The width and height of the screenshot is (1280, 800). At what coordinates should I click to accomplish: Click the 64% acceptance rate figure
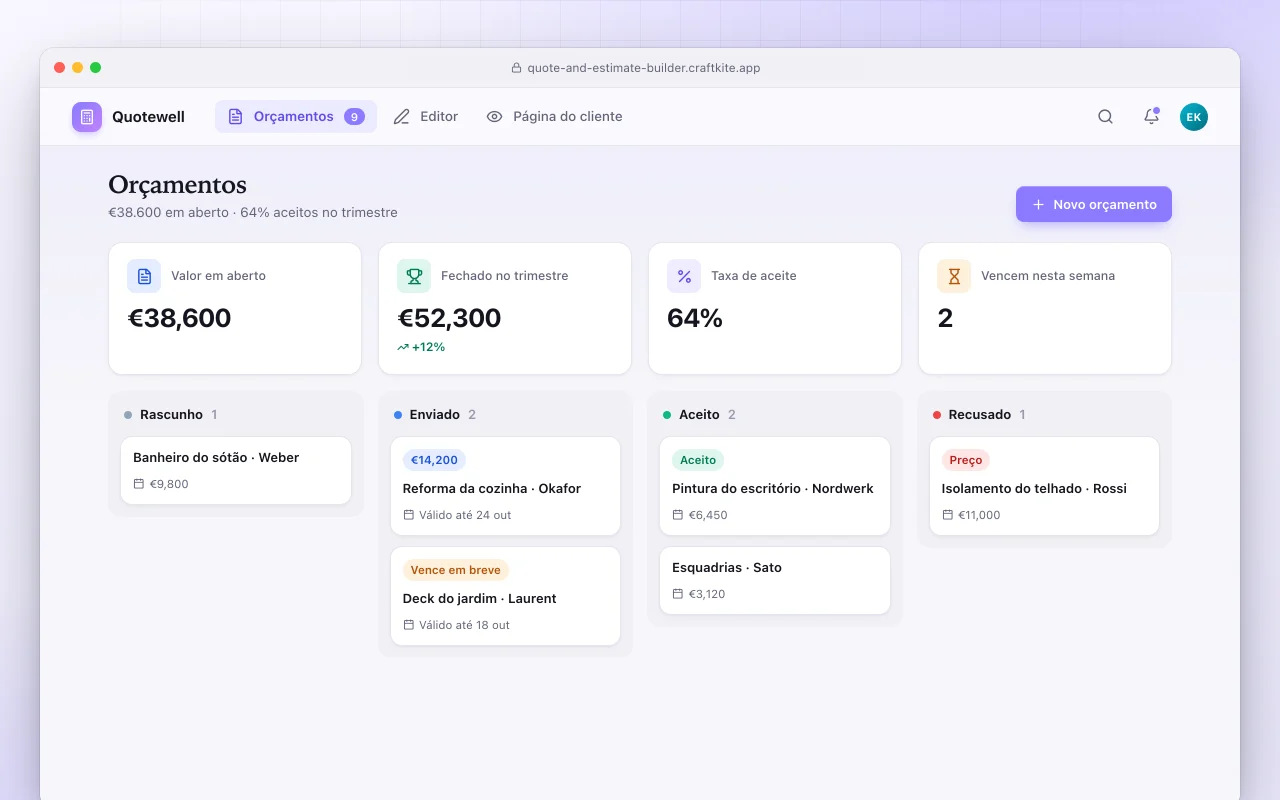pyautogui.click(x=695, y=318)
